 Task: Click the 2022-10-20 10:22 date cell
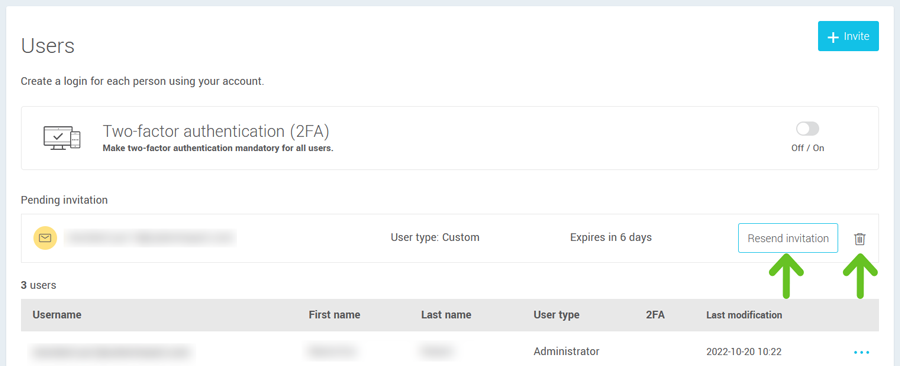pyautogui.click(x=744, y=352)
